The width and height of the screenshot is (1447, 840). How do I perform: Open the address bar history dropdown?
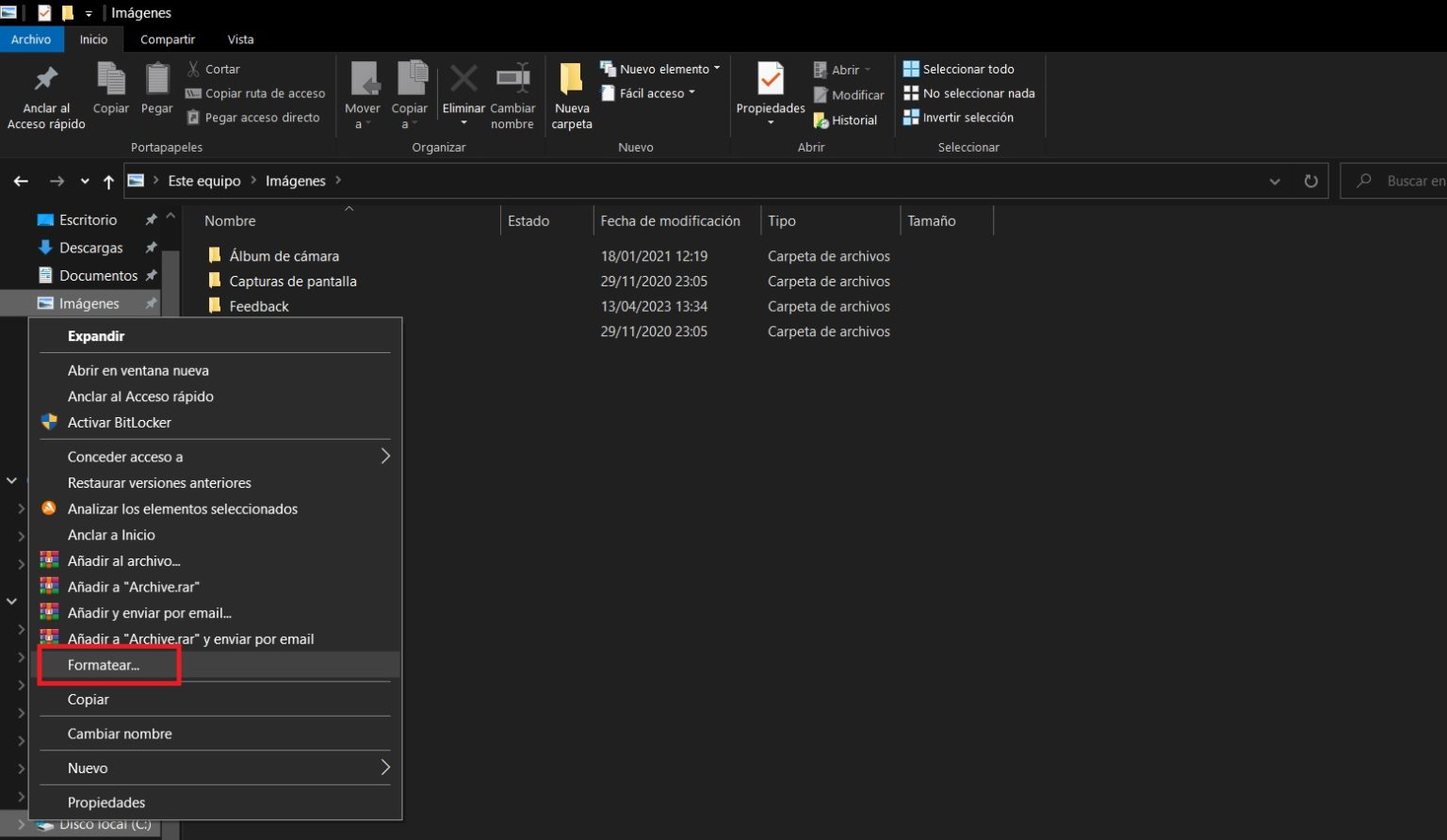click(x=1275, y=181)
